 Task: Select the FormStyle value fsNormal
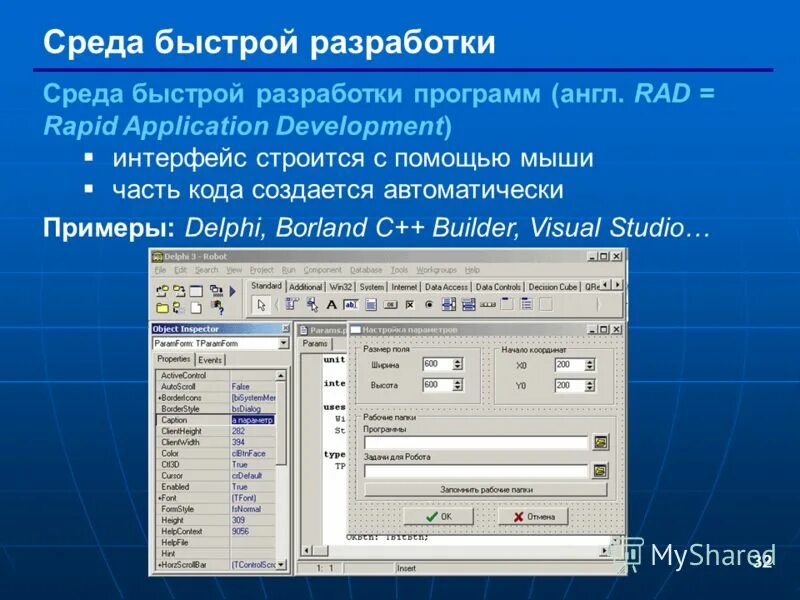point(246,509)
